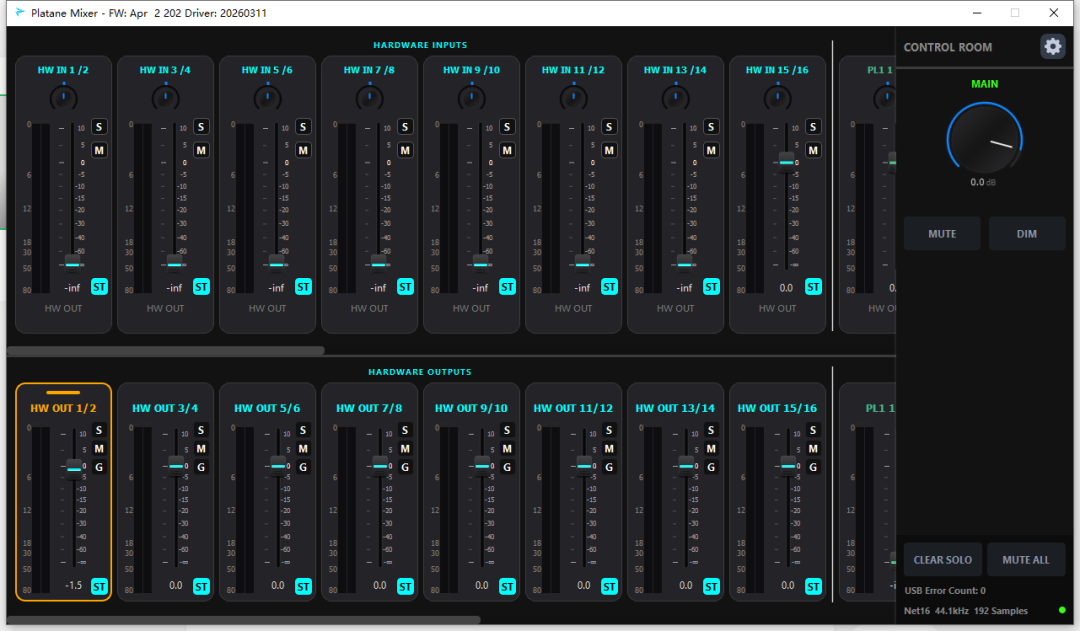The image size is (1080, 631).
Task: Click the HW IN 1/2 pan knob
Action: (63, 97)
